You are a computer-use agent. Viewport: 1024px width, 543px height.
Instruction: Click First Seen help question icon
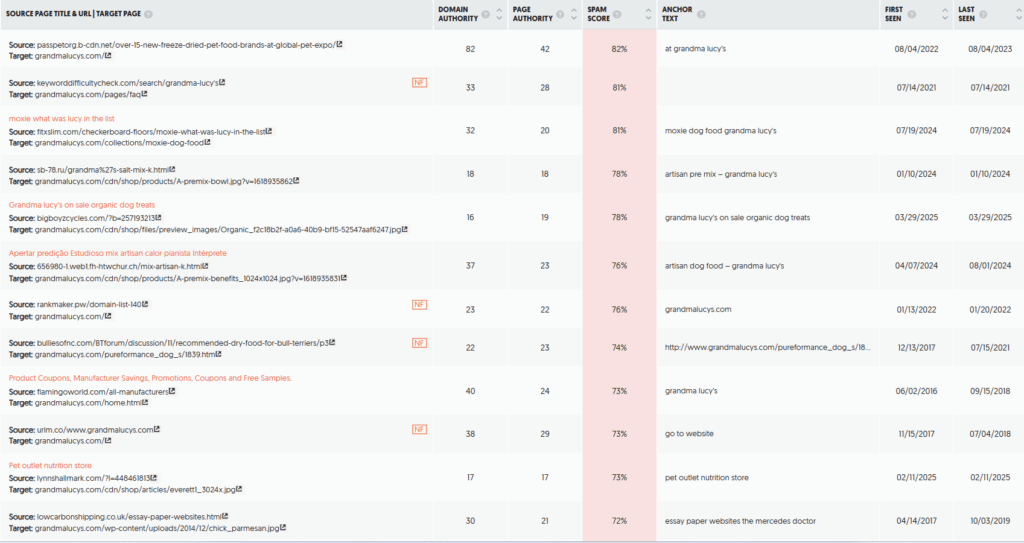[912, 14]
